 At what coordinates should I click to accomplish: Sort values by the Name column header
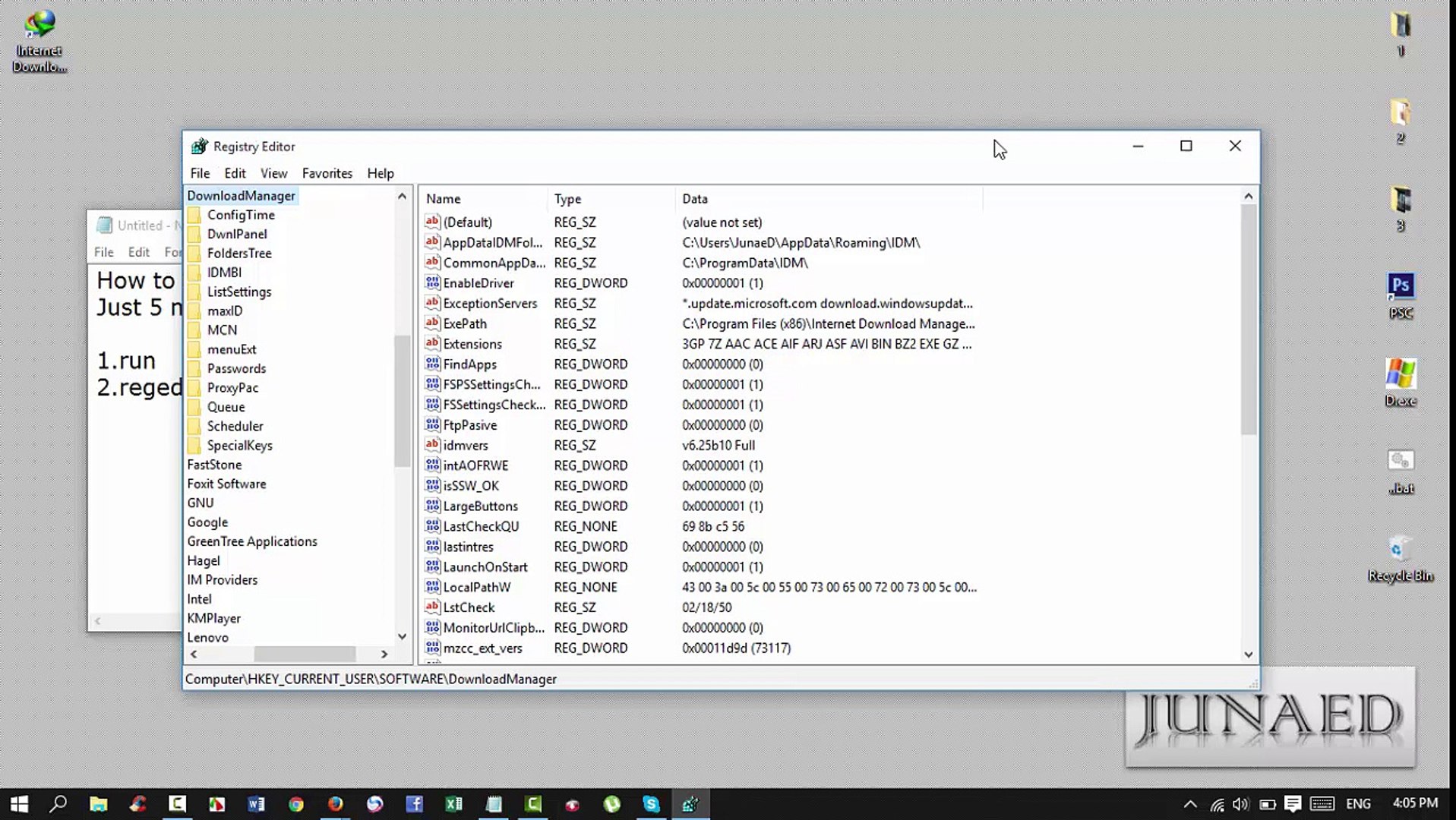click(443, 198)
